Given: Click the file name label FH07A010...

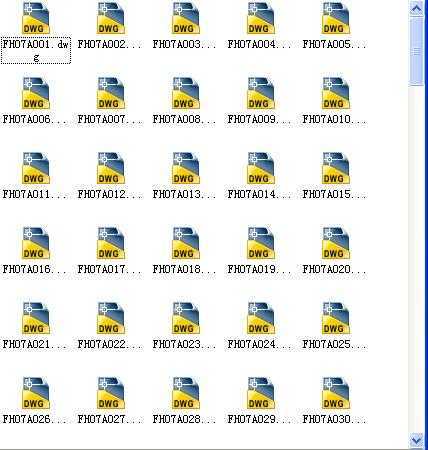Looking at the screenshot, I should click(x=334, y=119).
